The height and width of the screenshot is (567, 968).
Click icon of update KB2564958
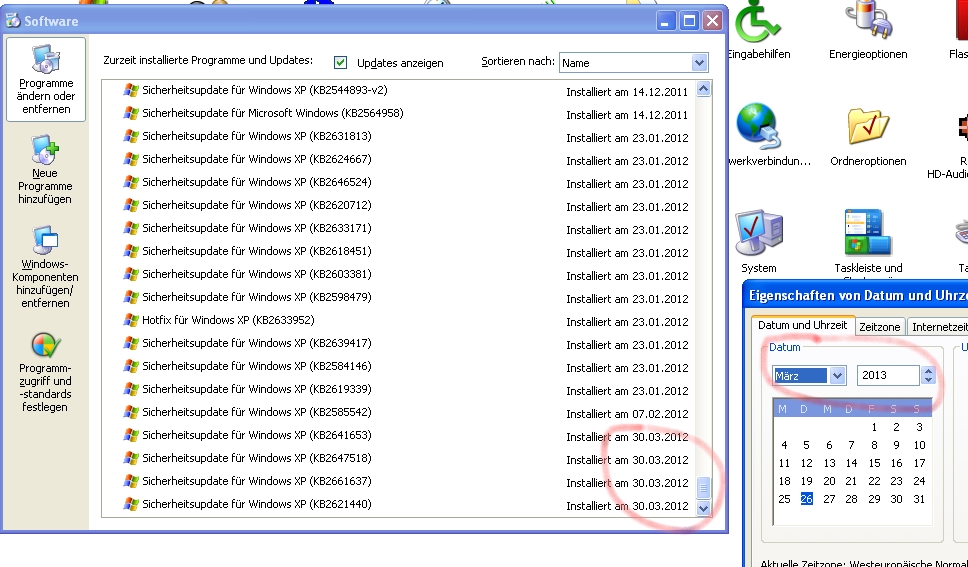[131, 113]
